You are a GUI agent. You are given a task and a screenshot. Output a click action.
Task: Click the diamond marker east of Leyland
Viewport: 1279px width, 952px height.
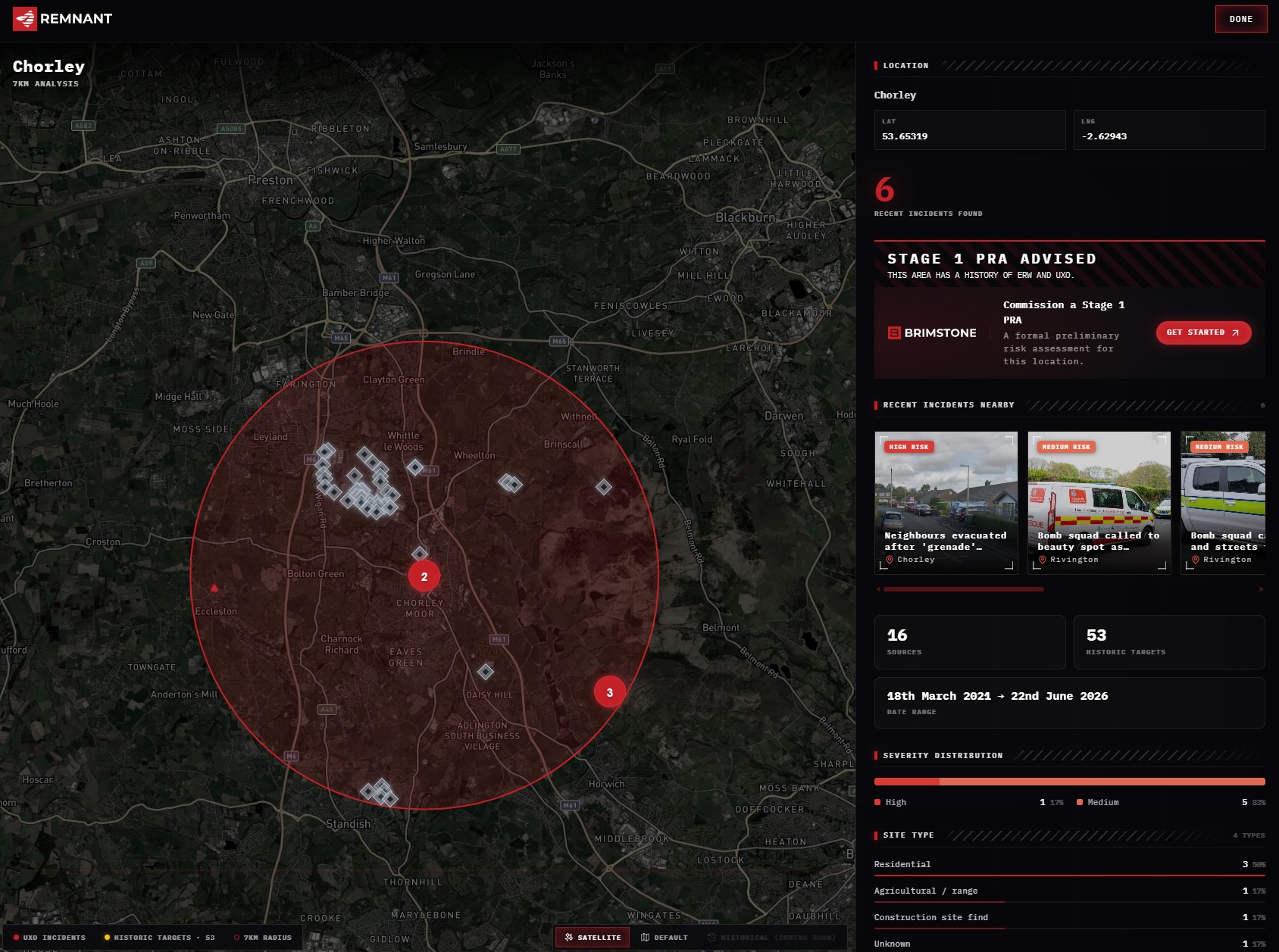point(326,451)
